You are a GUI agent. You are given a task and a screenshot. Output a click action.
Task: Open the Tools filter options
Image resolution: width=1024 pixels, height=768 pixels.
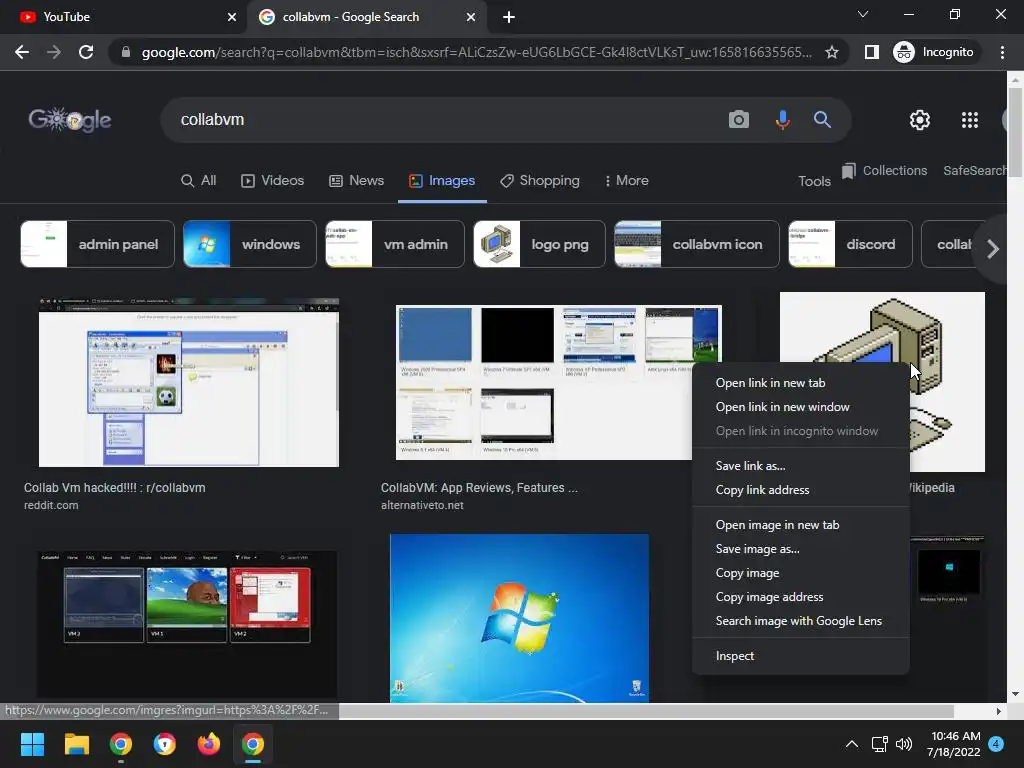tap(814, 182)
